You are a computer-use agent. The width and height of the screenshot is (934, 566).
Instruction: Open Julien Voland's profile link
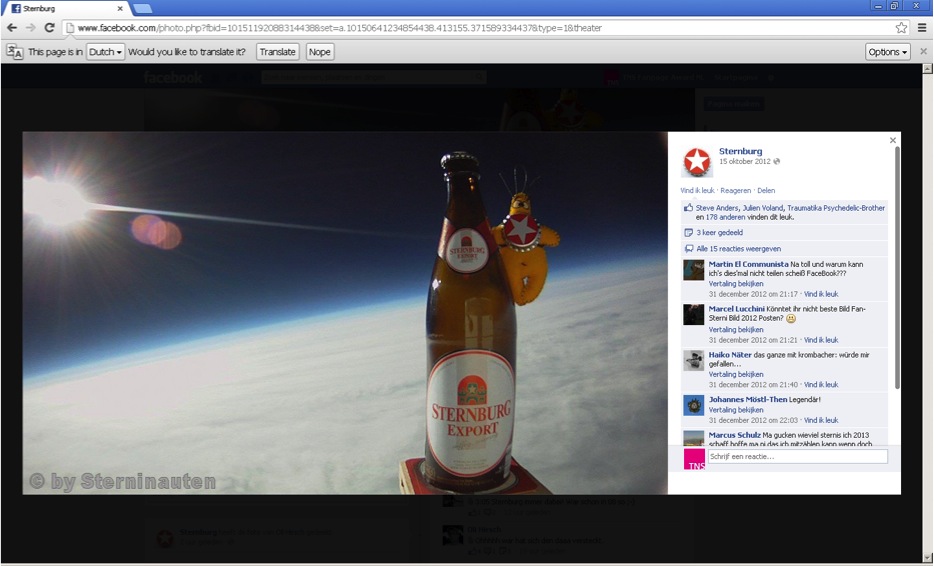click(x=762, y=208)
